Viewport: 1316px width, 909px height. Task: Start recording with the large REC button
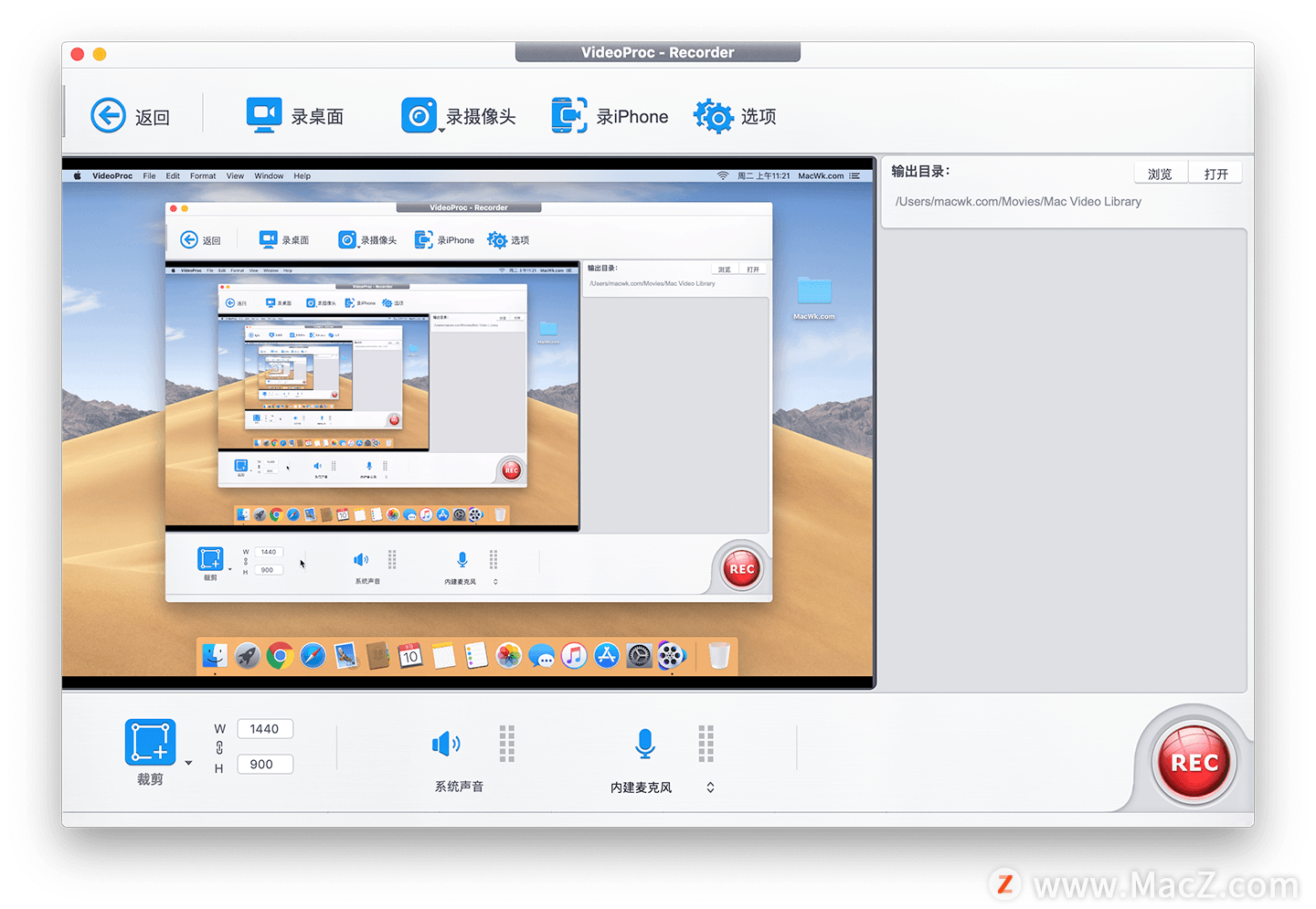pyautogui.click(x=1194, y=763)
